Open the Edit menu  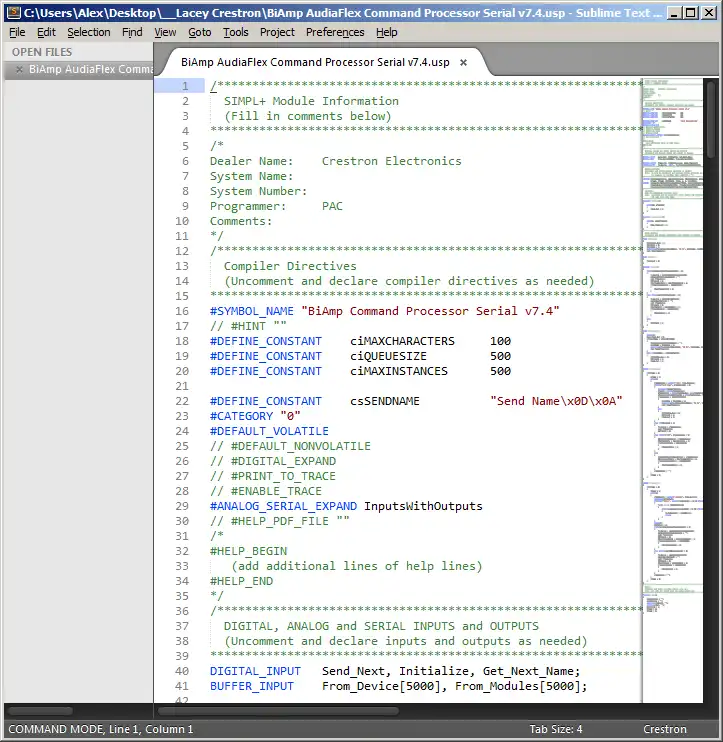click(x=46, y=32)
